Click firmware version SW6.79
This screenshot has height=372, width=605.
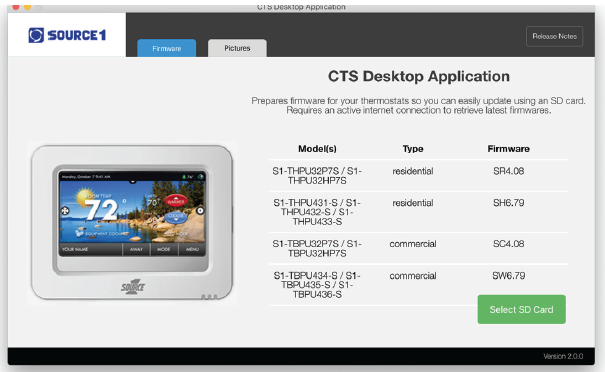click(509, 276)
